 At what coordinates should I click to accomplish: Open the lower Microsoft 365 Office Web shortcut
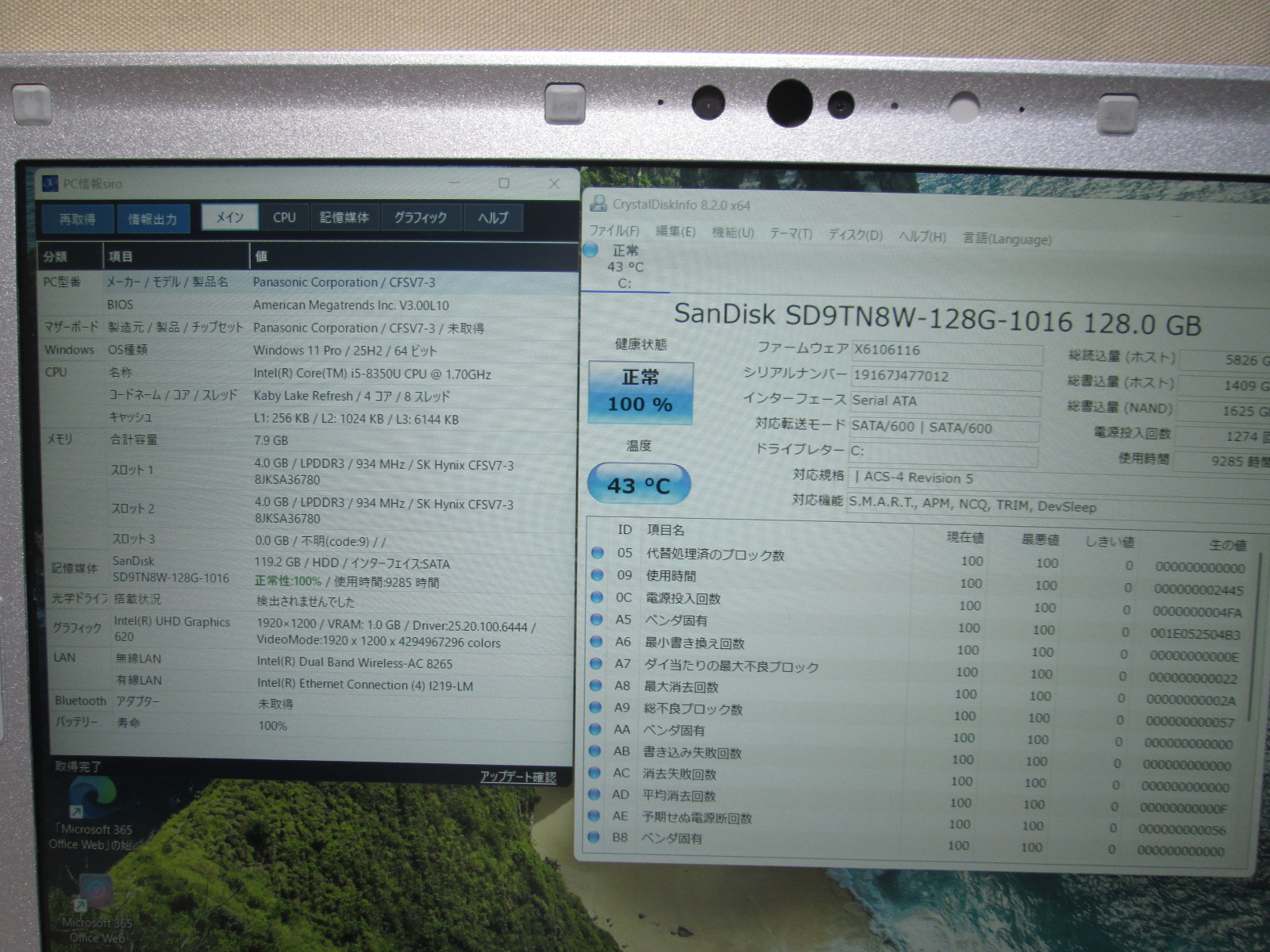(x=97, y=909)
